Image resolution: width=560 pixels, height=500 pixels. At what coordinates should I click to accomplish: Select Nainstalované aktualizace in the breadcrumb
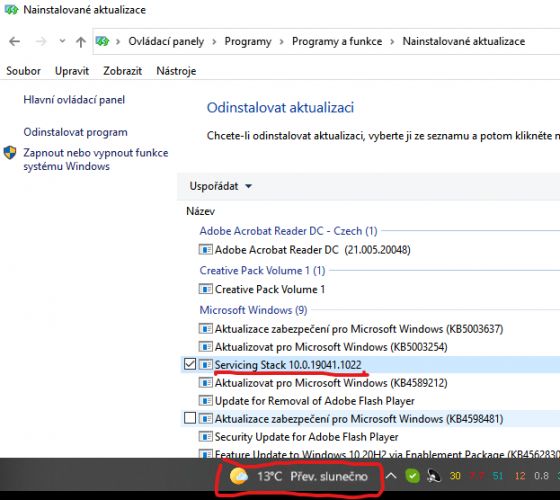tap(464, 41)
